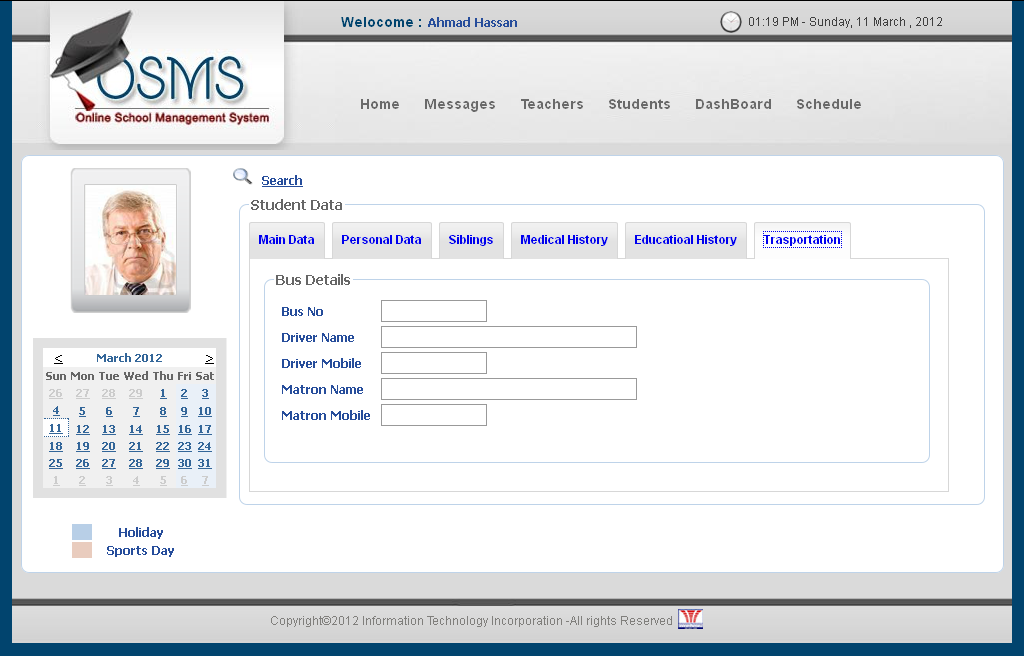Click the Bus Details group heading
The image size is (1024, 656).
click(x=312, y=280)
